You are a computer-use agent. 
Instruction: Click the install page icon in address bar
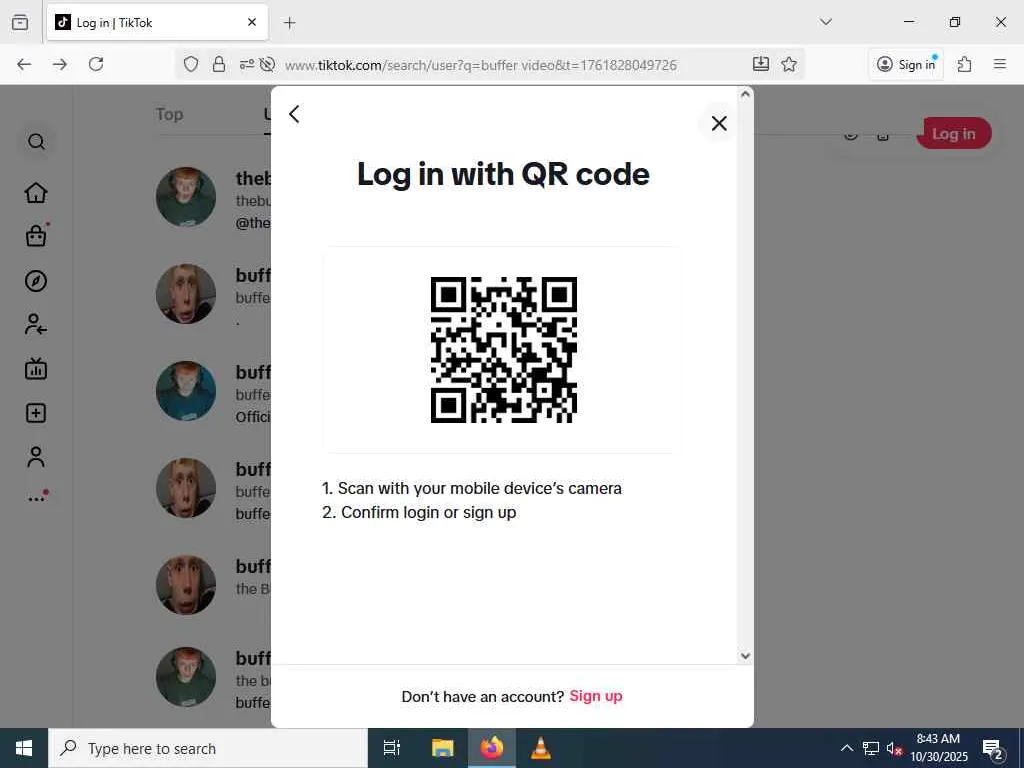coord(761,64)
